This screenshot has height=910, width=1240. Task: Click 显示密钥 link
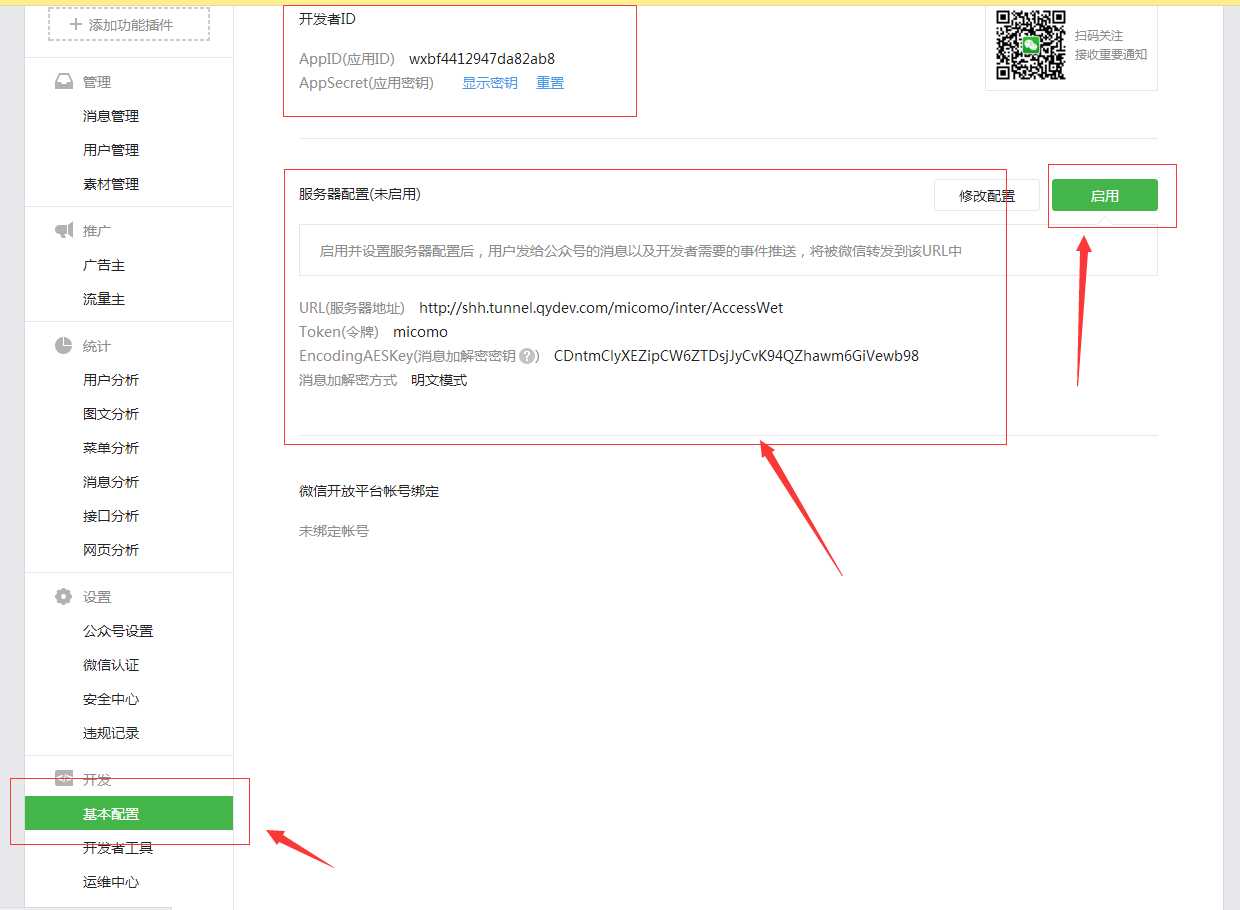tap(490, 83)
